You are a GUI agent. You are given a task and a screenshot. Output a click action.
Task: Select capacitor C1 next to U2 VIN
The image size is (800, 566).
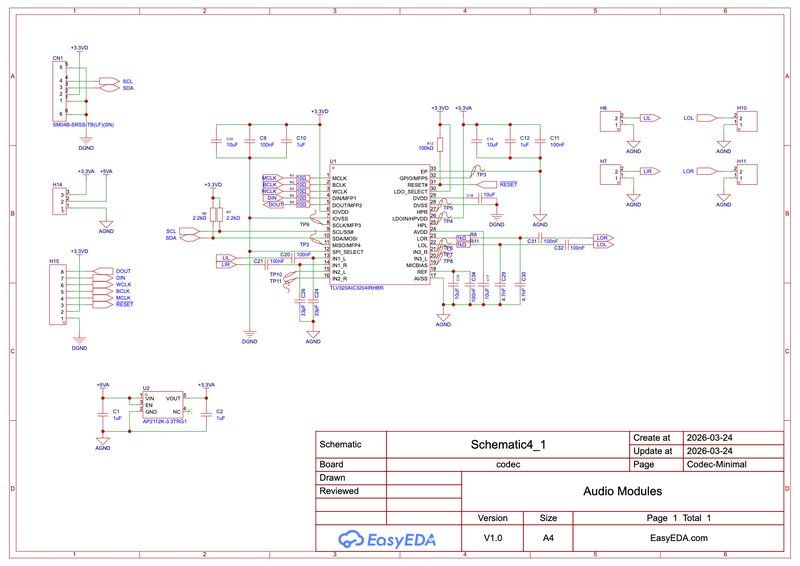(x=103, y=414)
